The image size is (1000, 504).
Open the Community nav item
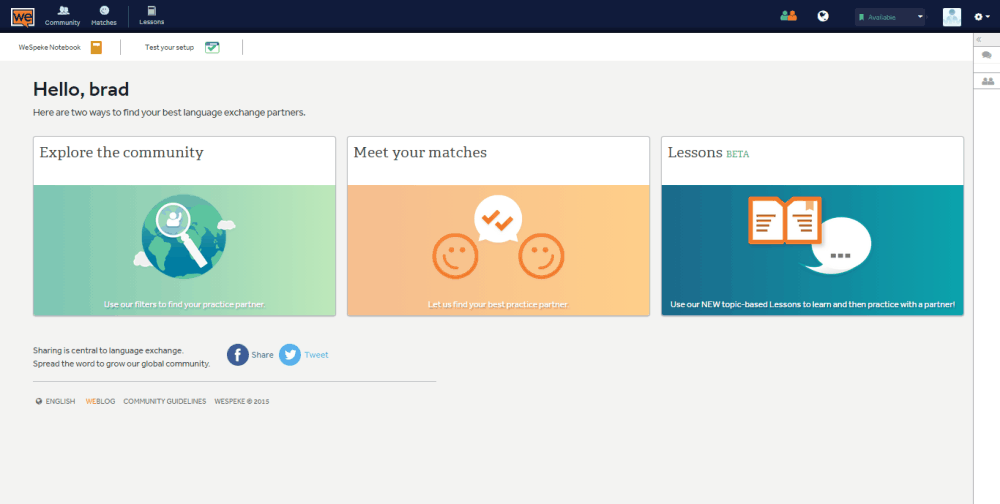tap(62, 16)
